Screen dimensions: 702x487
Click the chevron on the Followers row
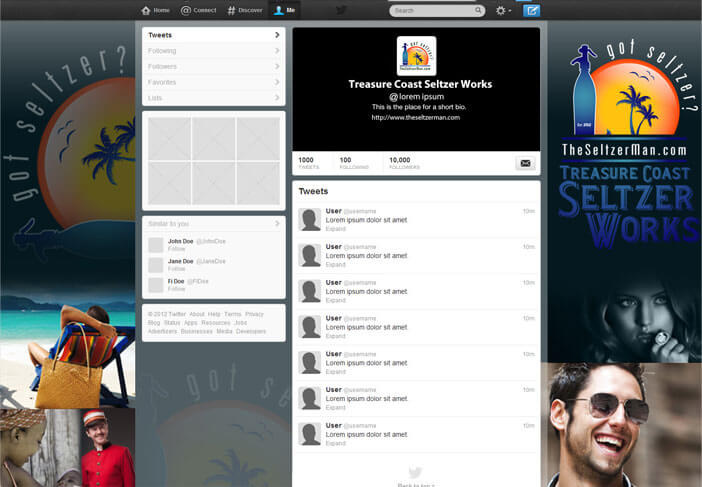tap(277, 66)
